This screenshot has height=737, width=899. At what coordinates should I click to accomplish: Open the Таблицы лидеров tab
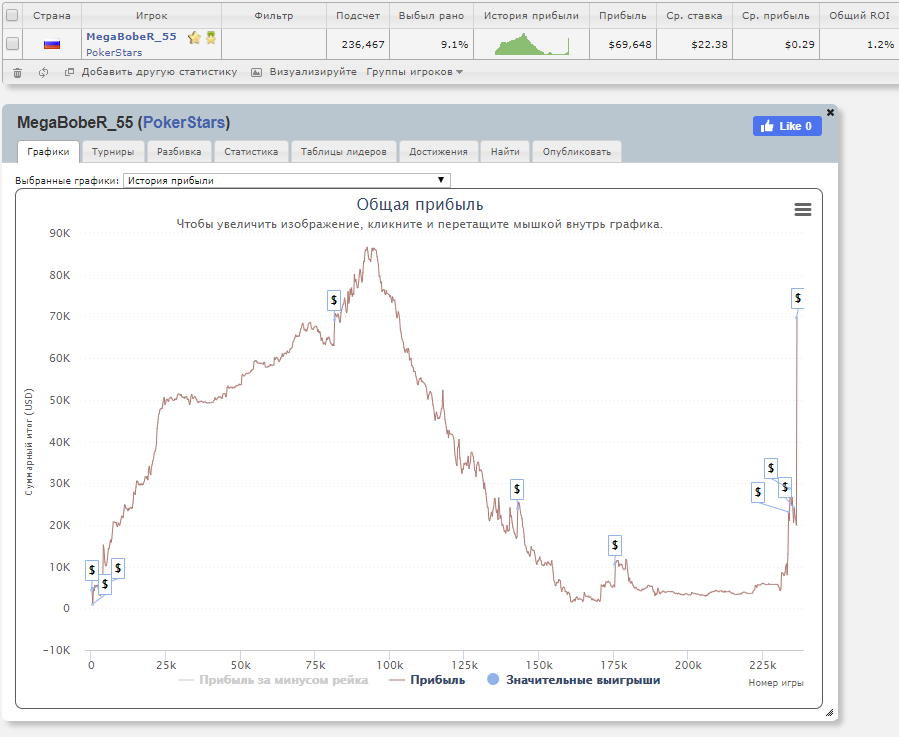click(x=344, y=152)
